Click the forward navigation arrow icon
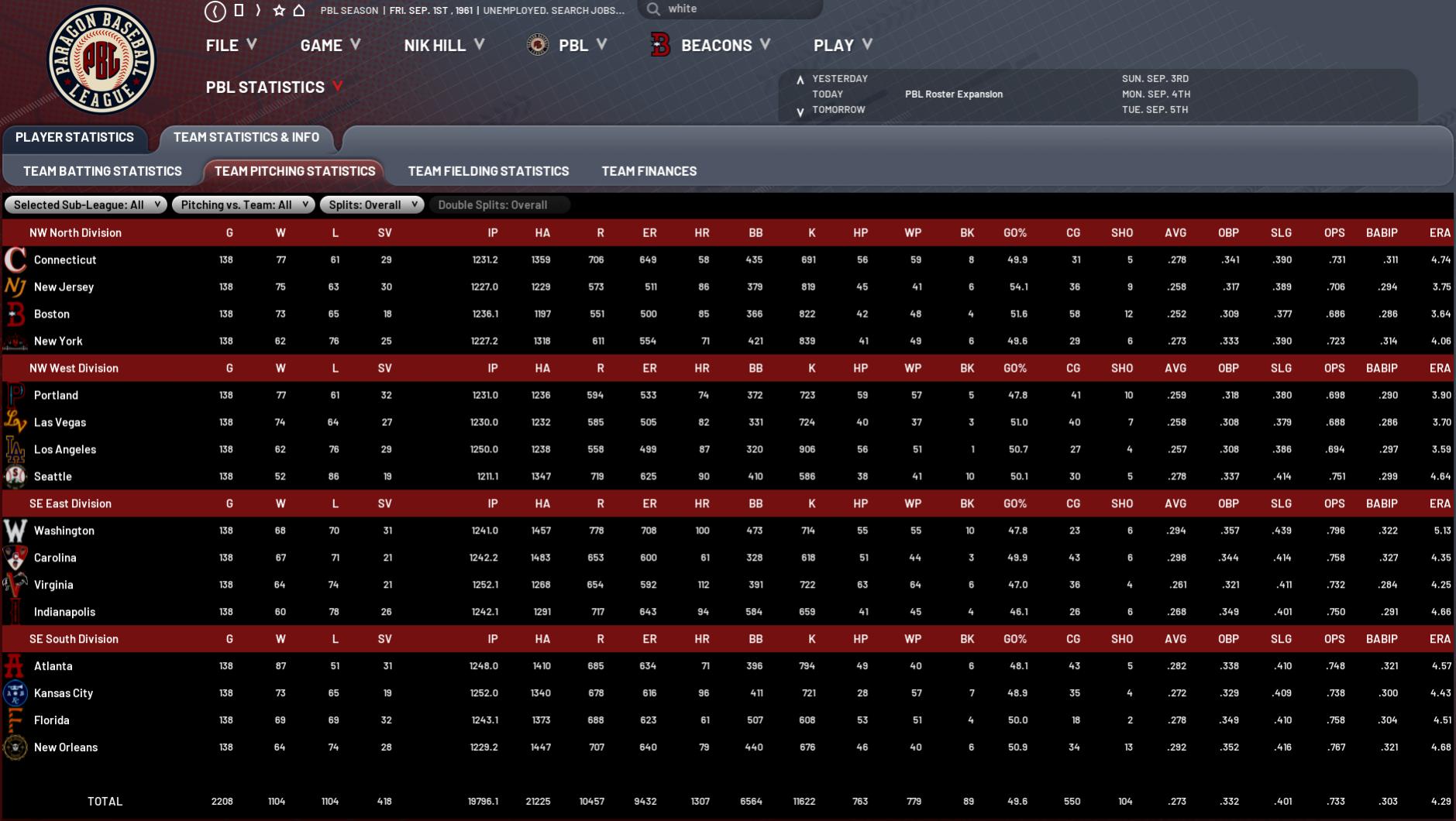Screen dimensions: 1456x821 click(259, 11)
